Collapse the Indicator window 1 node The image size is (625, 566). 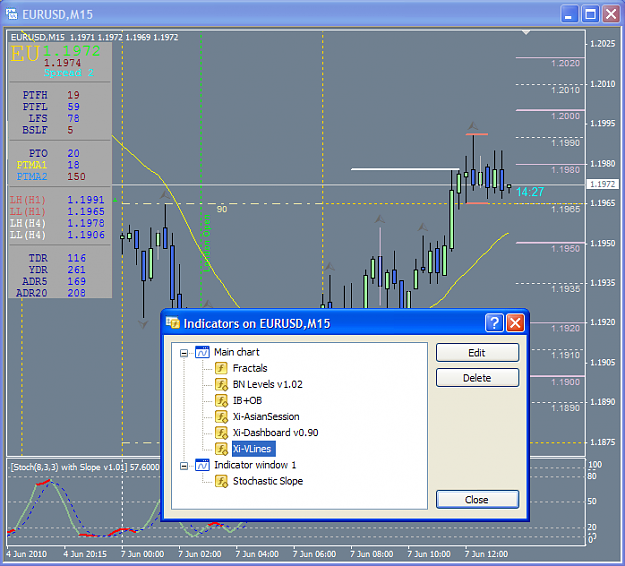[184, 466]
